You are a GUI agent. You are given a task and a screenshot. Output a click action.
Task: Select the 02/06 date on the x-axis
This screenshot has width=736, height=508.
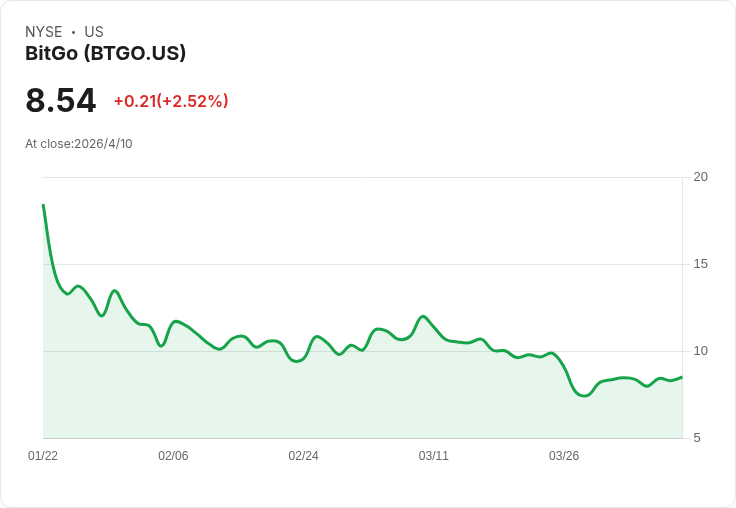pos(173,456)
